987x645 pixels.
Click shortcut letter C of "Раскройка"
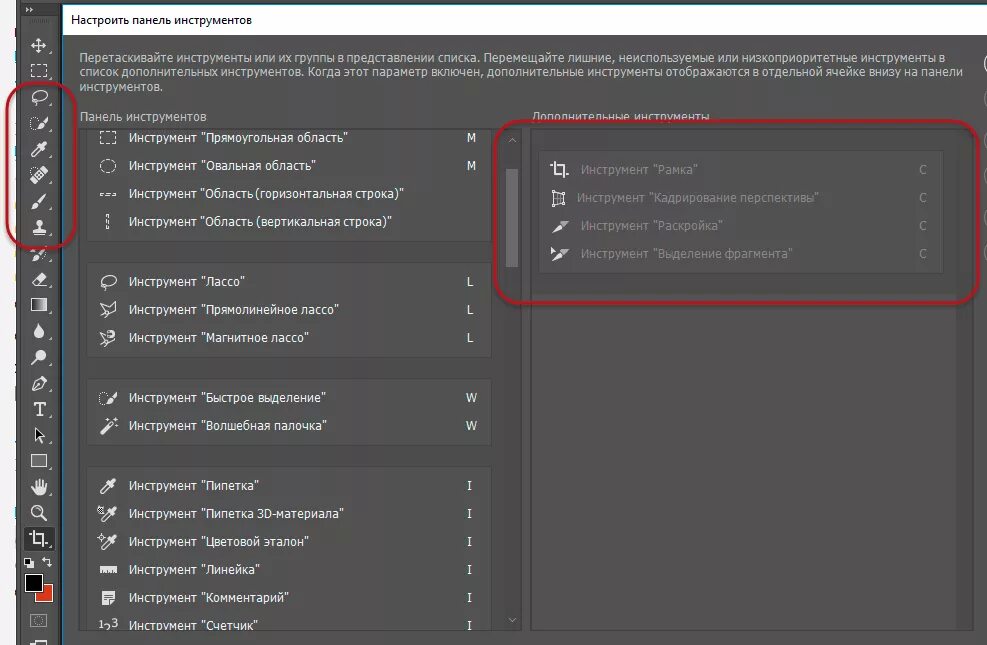click(923, 226)
